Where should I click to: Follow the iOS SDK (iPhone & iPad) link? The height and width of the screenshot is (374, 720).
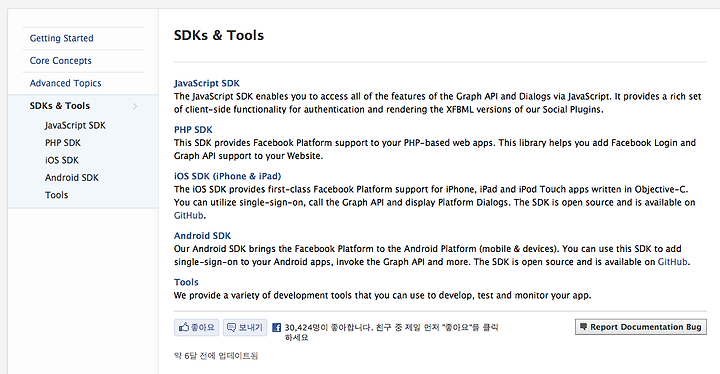click(227, 176)
